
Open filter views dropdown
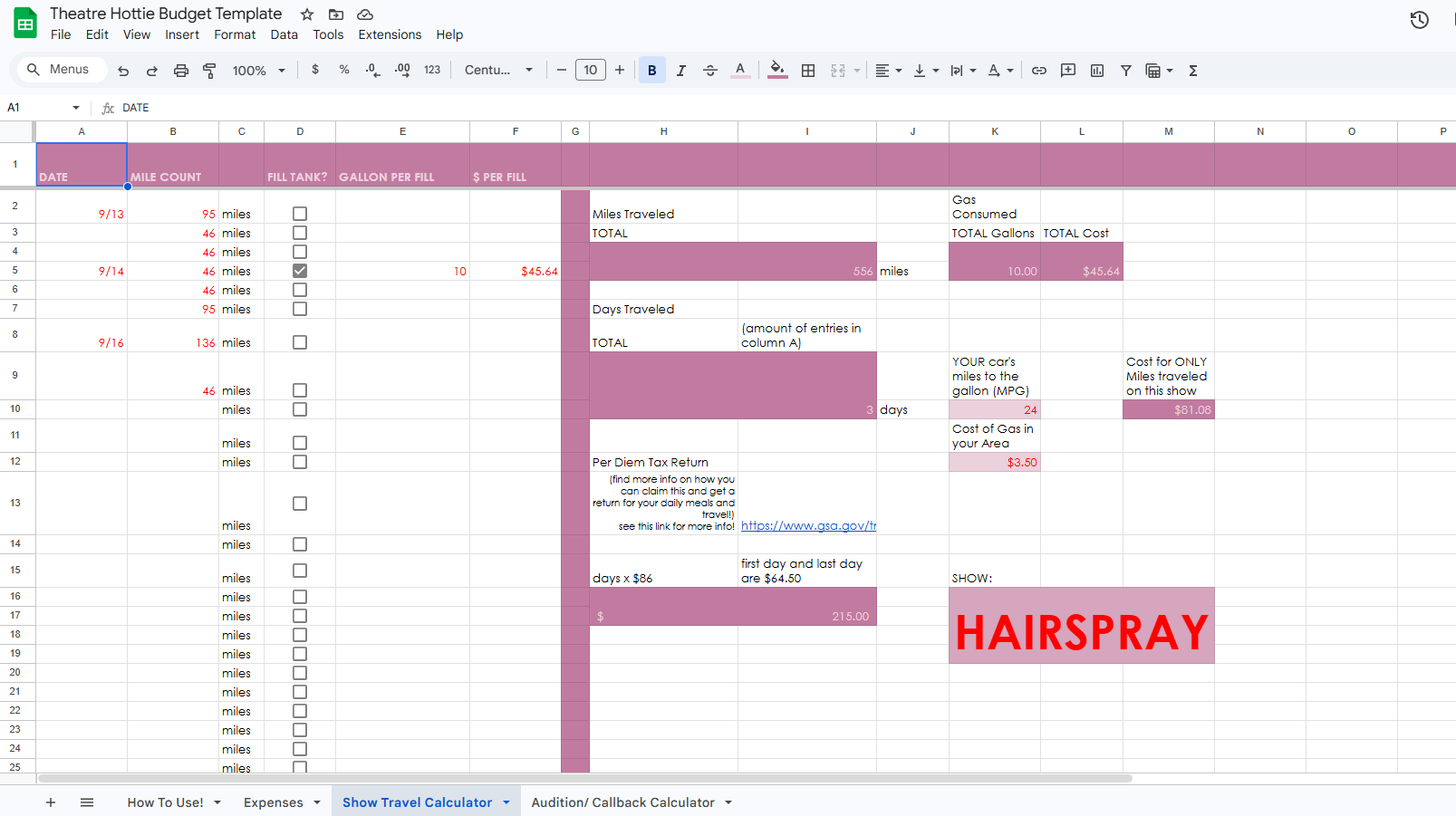[1160, 71]
